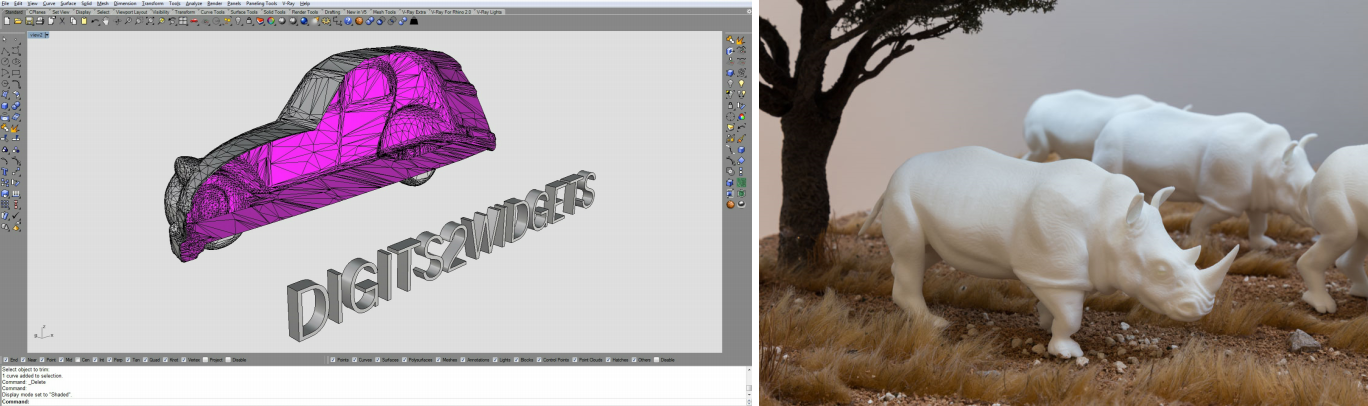
Task: Toggle the Polysurfaces filter checkbox
Action: click(x=405, y=360)
